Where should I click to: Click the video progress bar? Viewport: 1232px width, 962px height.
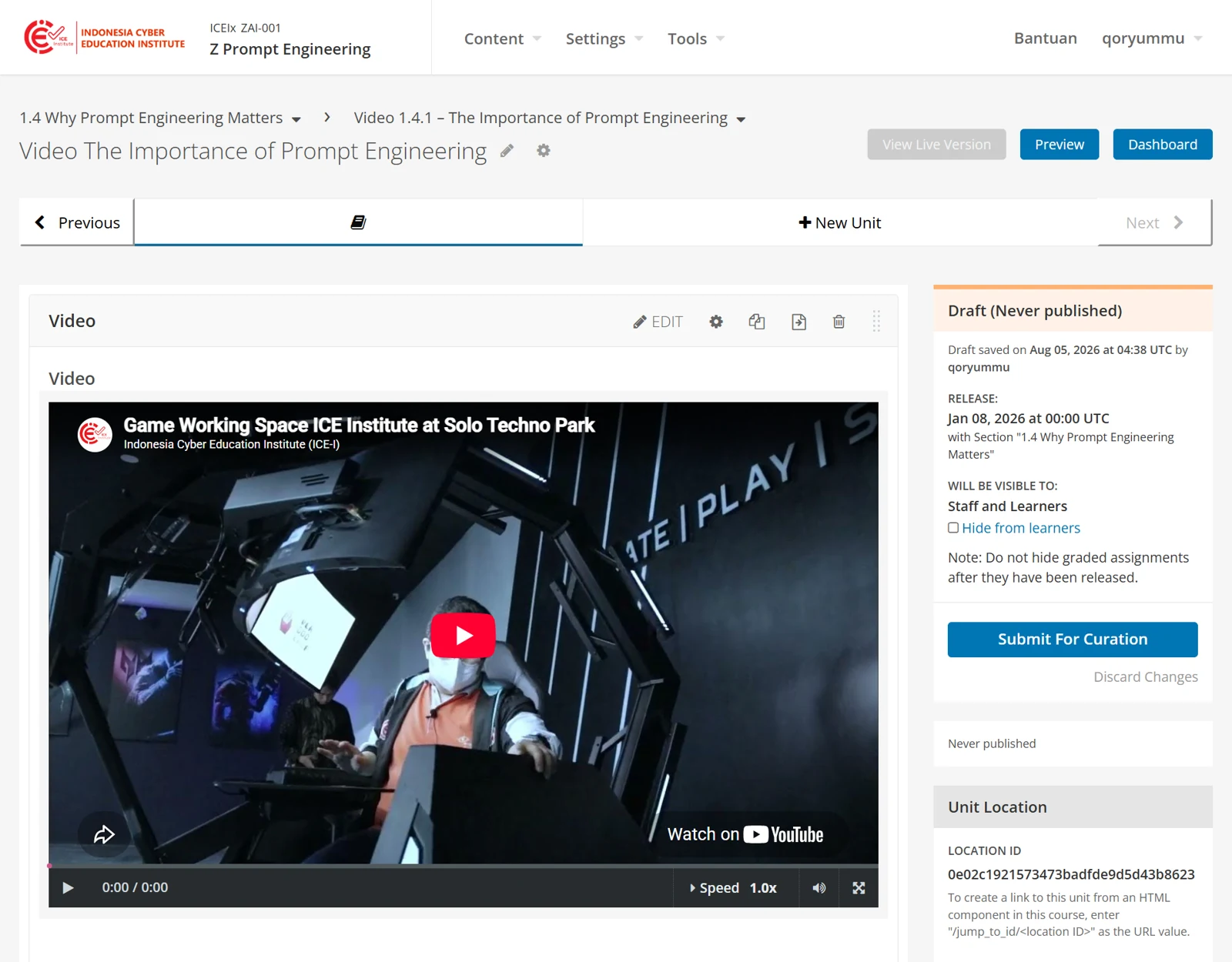point(463,866)
